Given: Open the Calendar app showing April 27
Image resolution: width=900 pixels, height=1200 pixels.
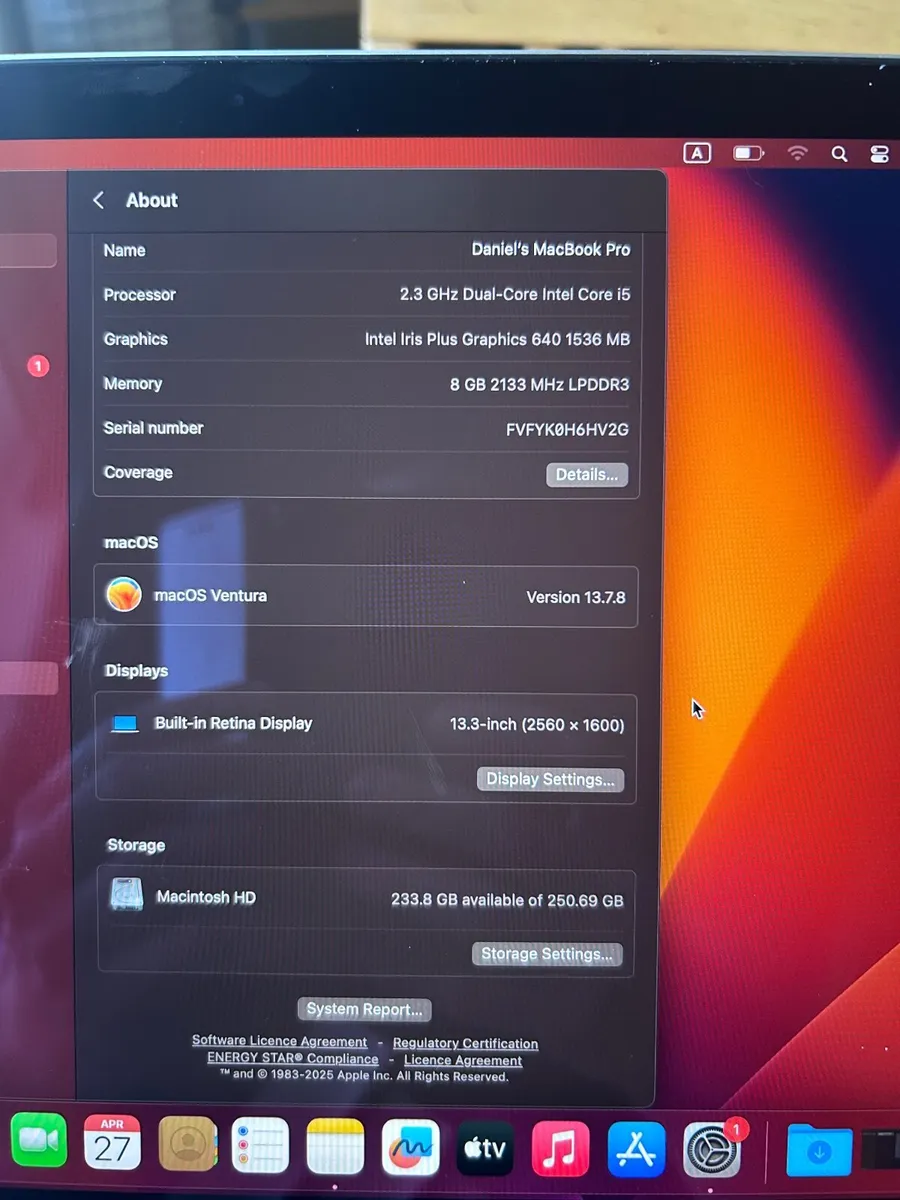Looking at the screenshot, I should tap(111, 1140).
